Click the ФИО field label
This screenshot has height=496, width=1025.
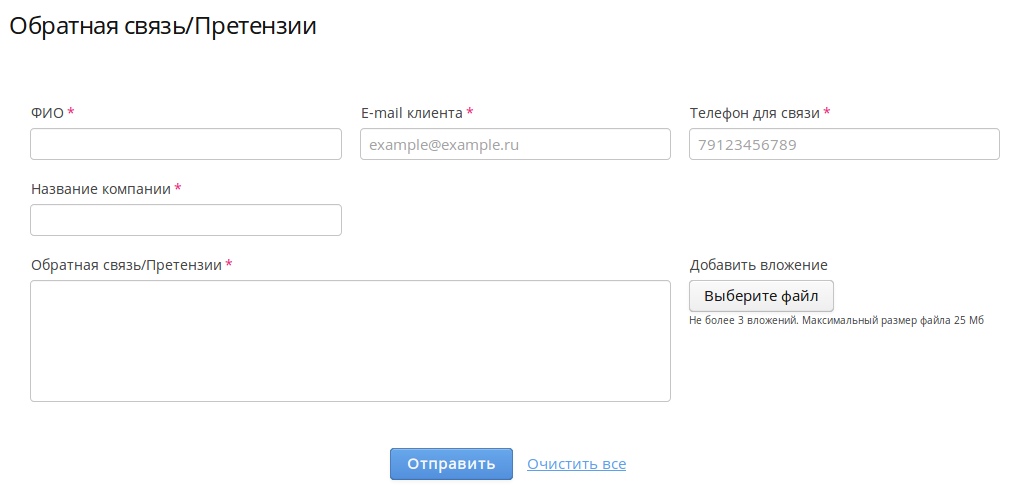point(47,113)
